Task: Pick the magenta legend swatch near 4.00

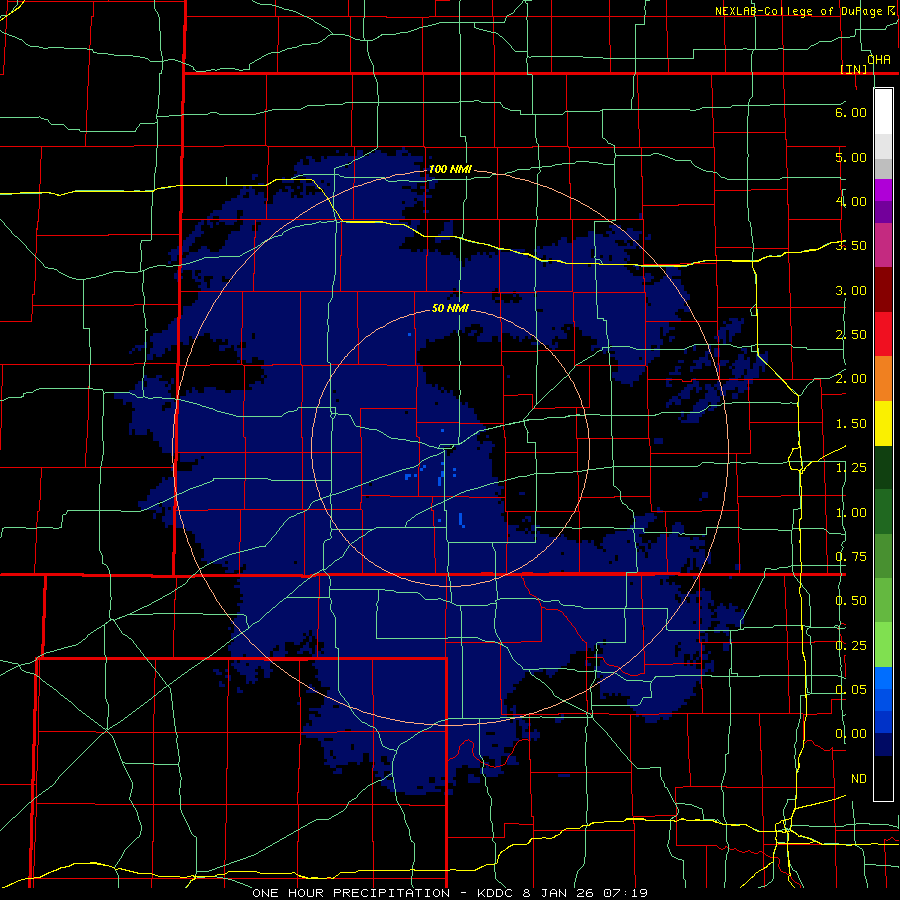Action: 883,190
